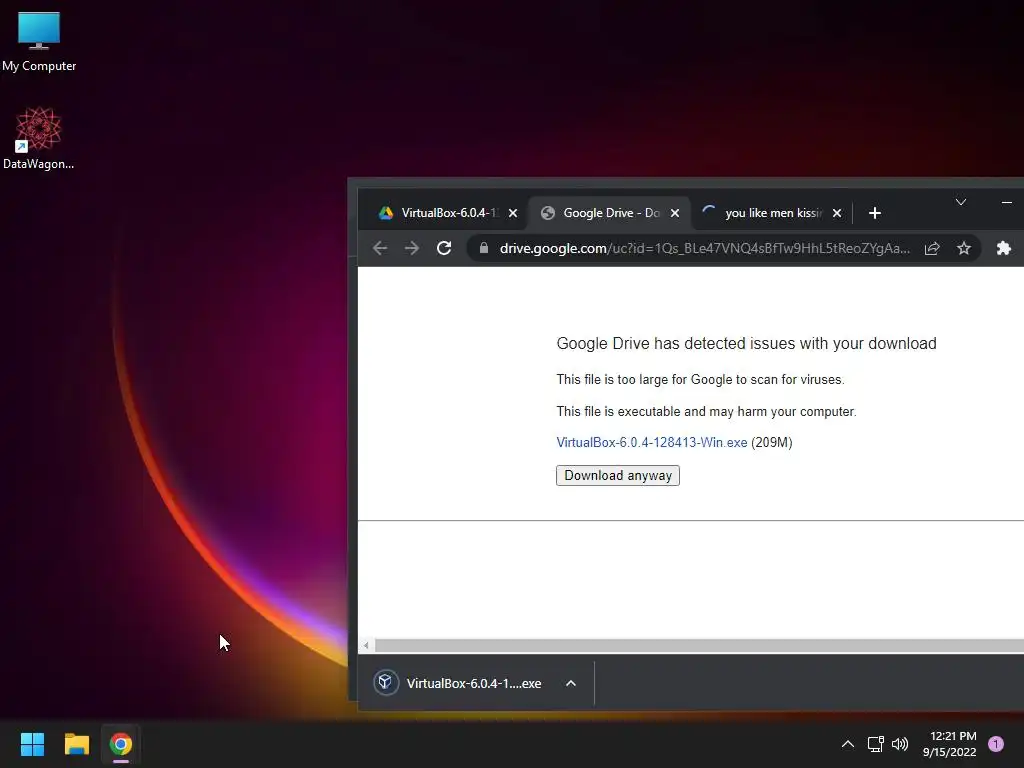This screenshot has width=1024, height=768.
Task: Share this page icon in address bar
Action: (x=932, y=248)
